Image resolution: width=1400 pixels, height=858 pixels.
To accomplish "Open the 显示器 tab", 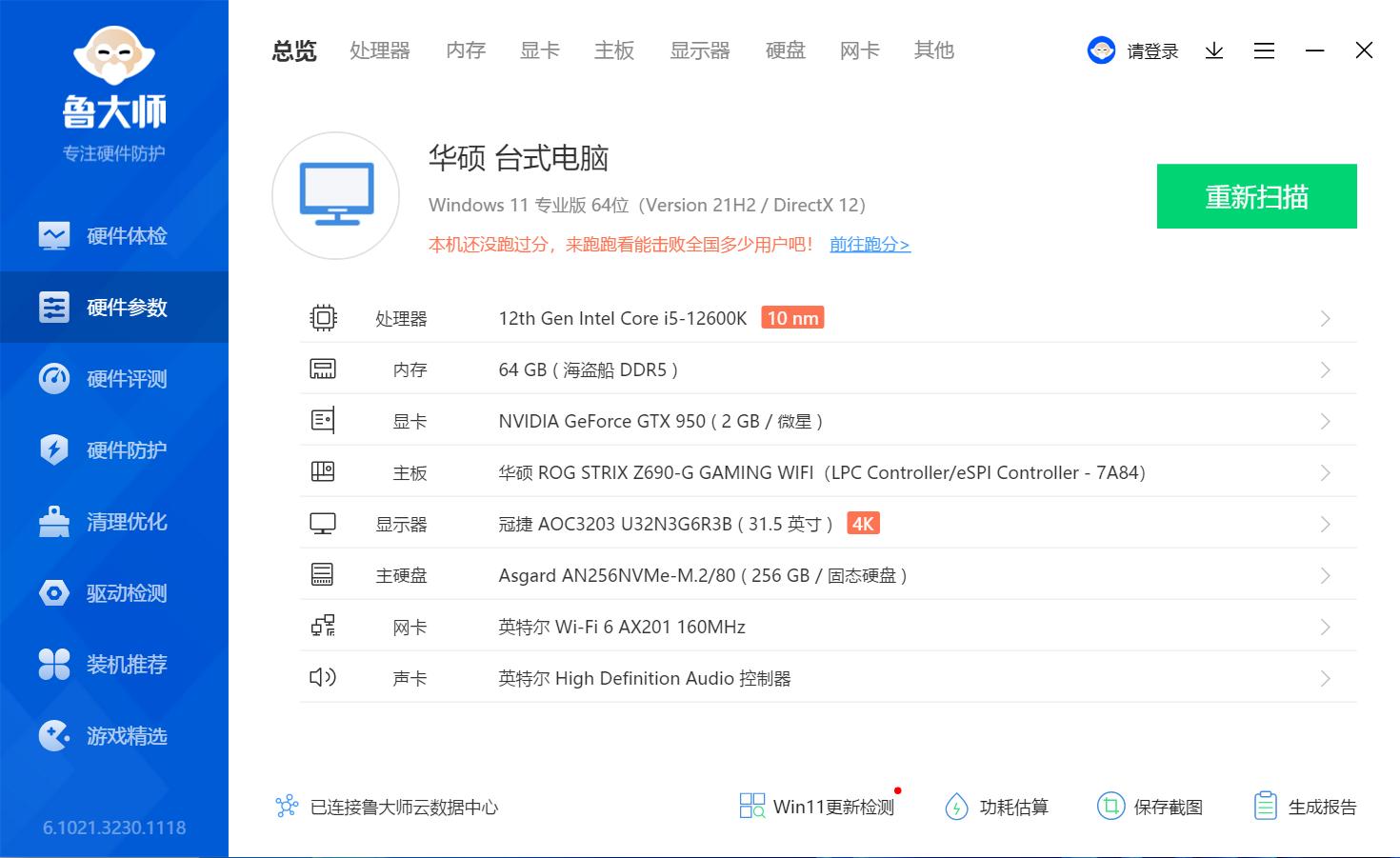I will coord(700,50).
